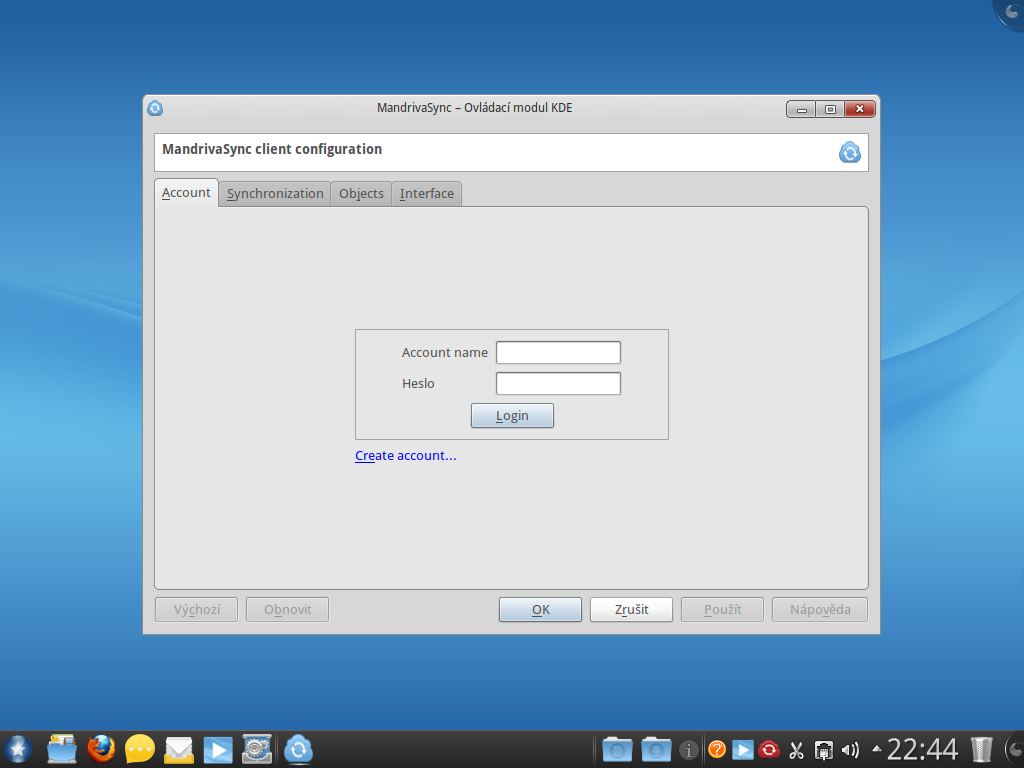
Task: Click the red MandrivaSync cloud tray icon
Action: click(769, 749)
